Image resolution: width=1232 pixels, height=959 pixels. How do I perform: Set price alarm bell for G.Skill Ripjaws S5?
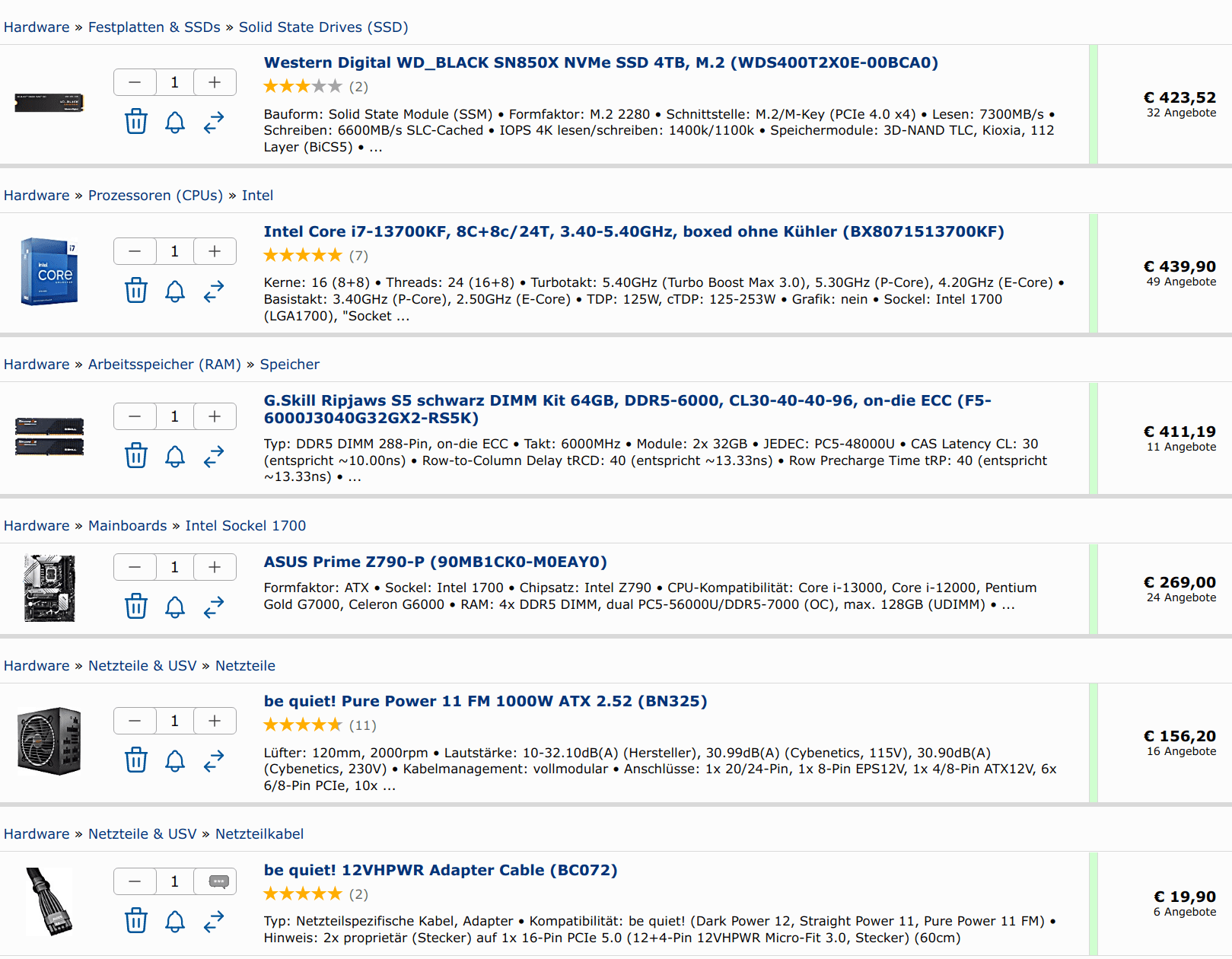pos(175,456)
